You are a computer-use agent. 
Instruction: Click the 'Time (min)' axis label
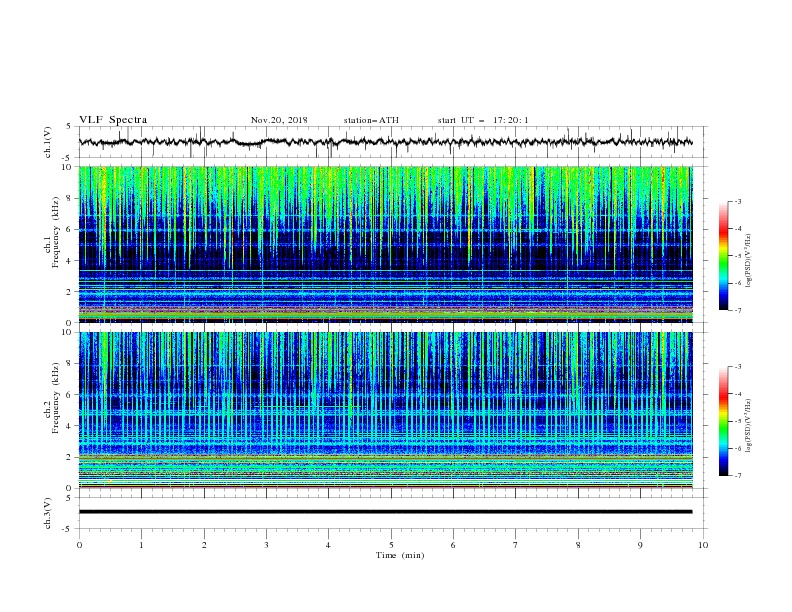click(400, 555)
